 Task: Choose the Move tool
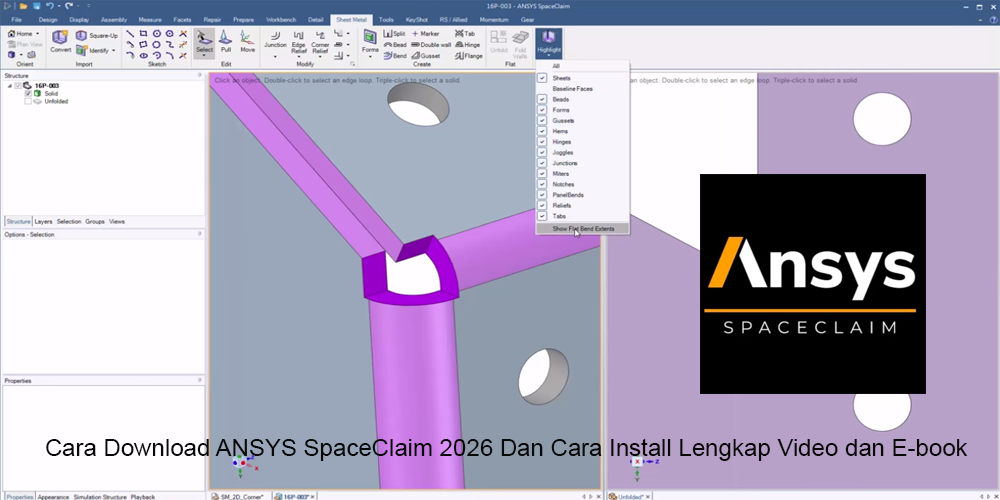(247, 41)
